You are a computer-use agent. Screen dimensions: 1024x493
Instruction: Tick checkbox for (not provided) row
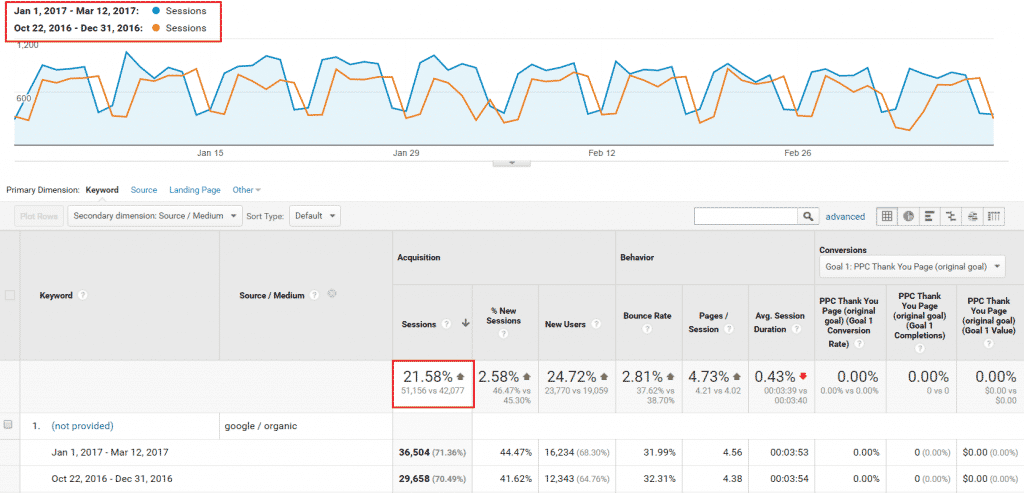coord(8,425)
